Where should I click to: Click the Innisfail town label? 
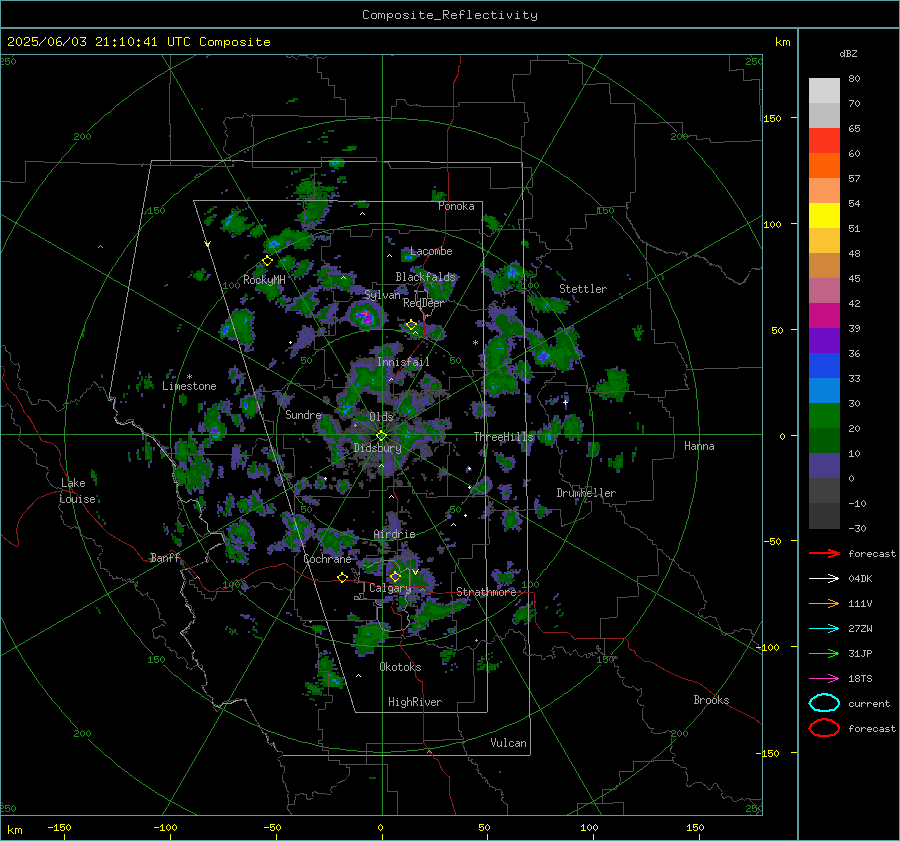(x=403, y=362)
